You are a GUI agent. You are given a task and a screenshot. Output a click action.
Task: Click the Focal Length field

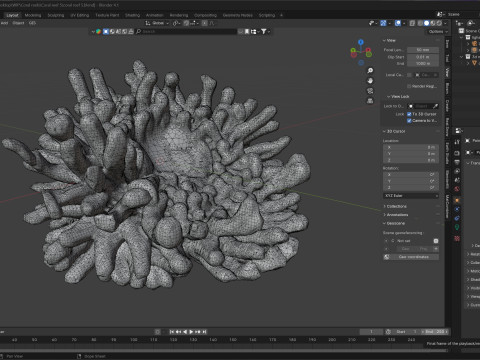(x=423, y=50)
